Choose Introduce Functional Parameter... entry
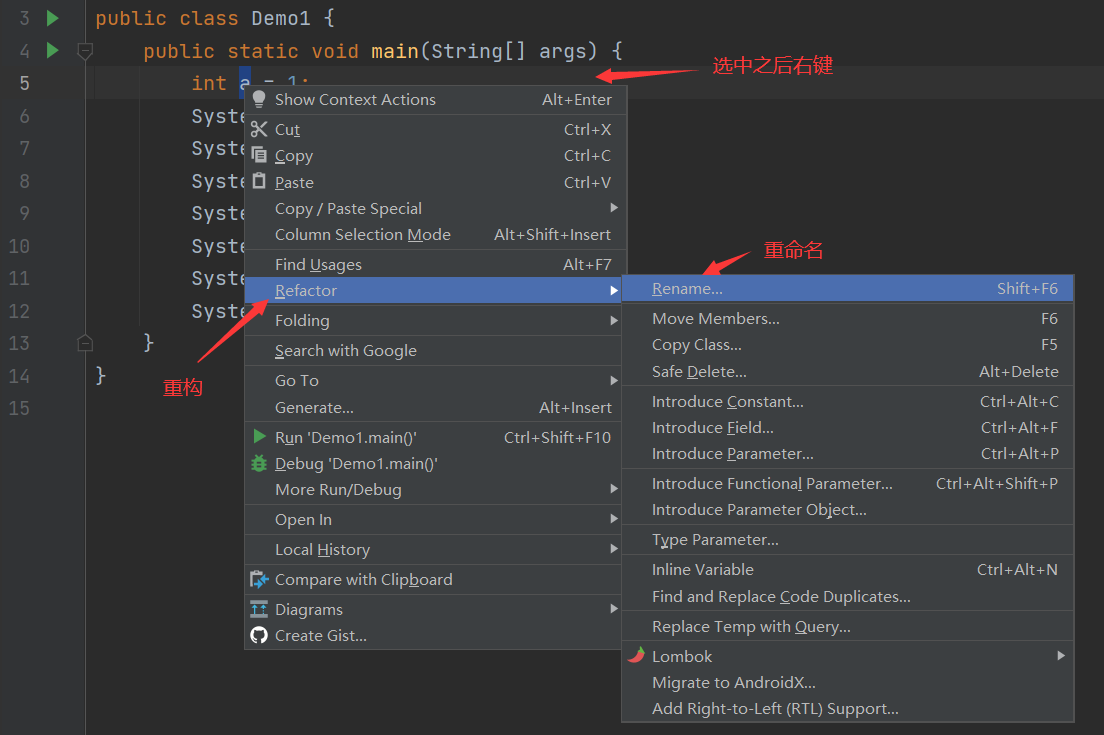Image resolution: width=1104 pixels, height=735 pixels. (848, 484)
